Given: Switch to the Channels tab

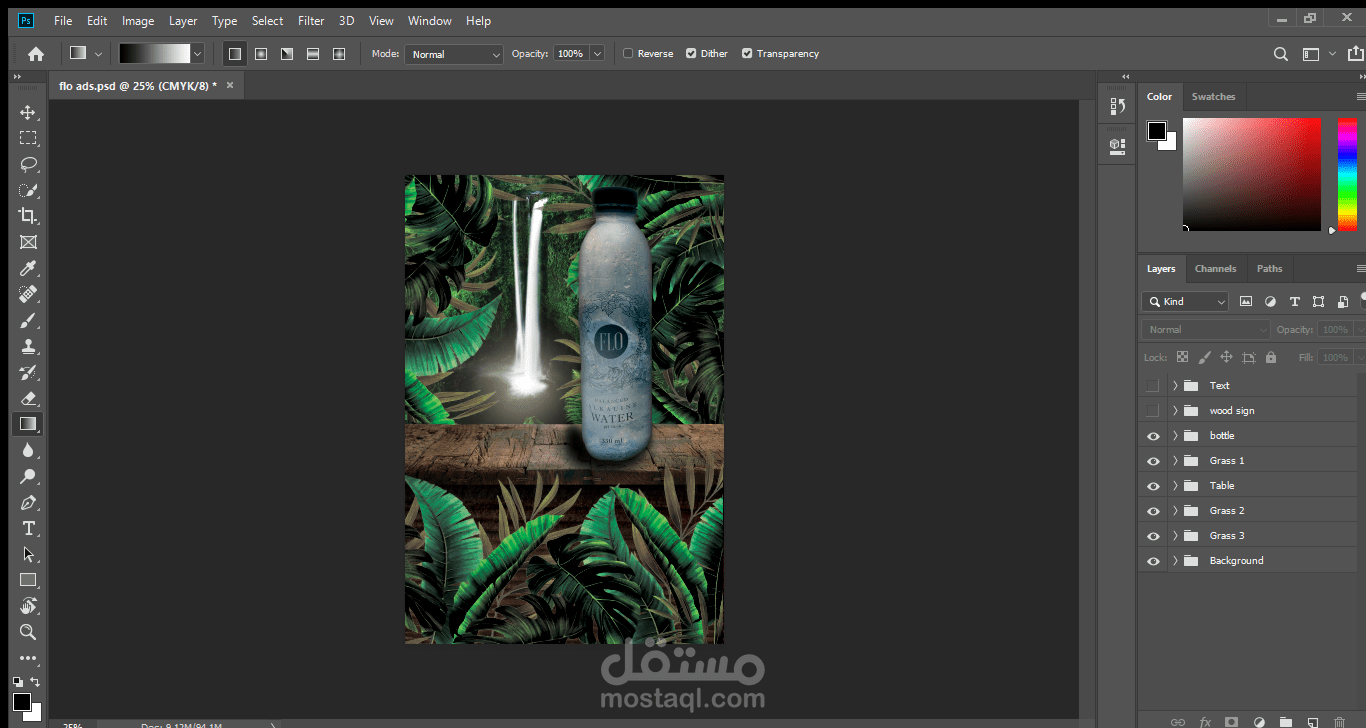Looking at the screenshot, I should pyautogui.click(x=1215, y=269).
